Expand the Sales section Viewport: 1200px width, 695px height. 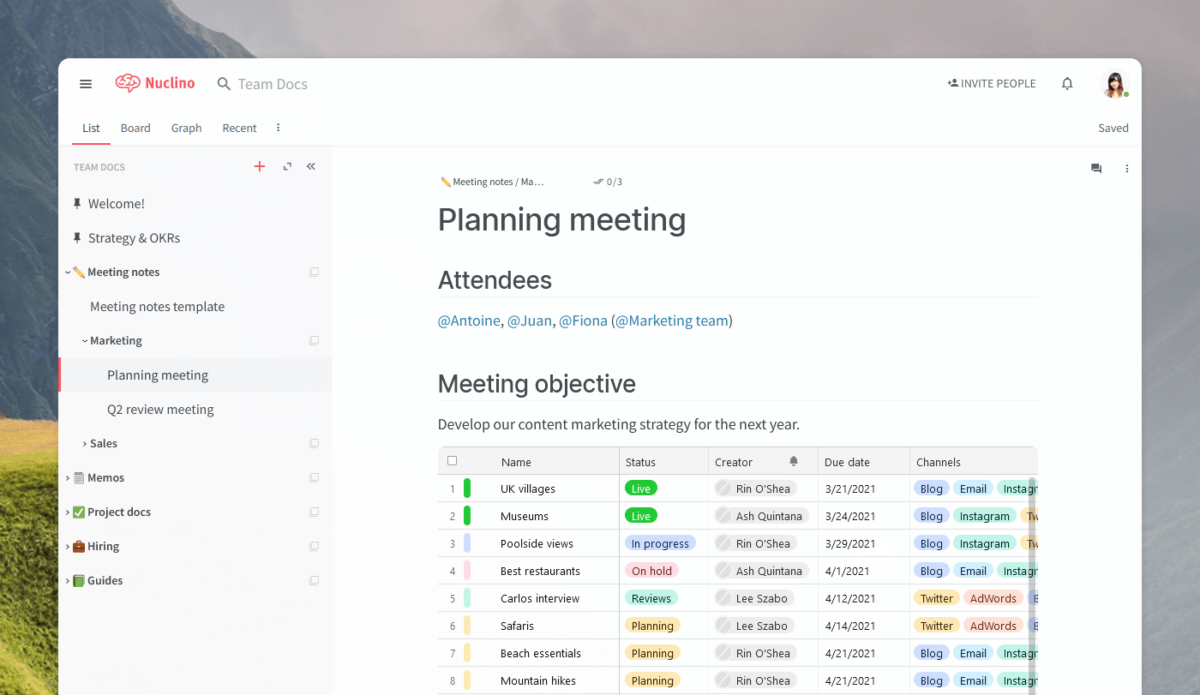tap(84, 443)
